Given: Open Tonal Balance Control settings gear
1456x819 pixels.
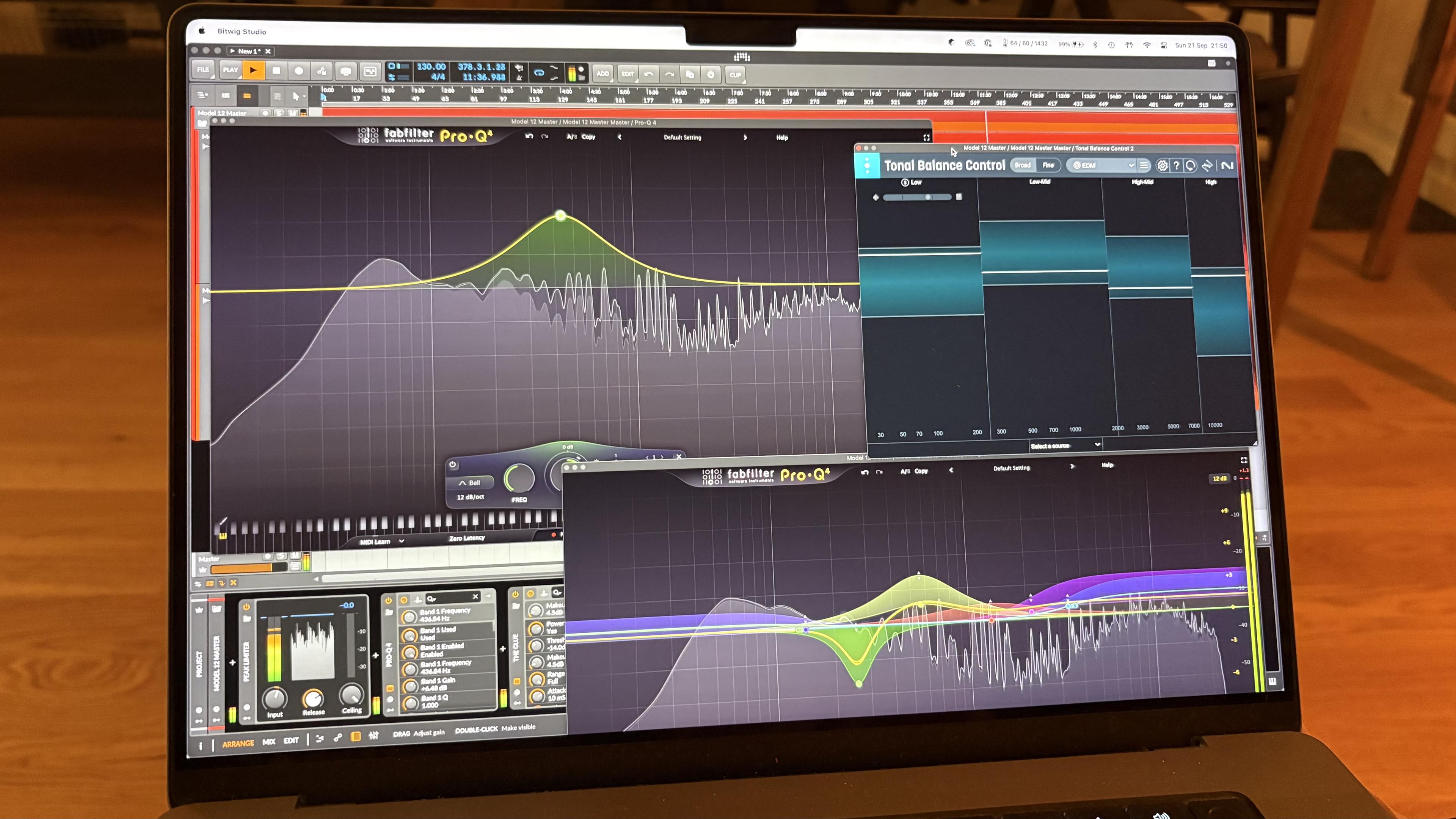Looking at the screenshot, I should coord(1162,166).
